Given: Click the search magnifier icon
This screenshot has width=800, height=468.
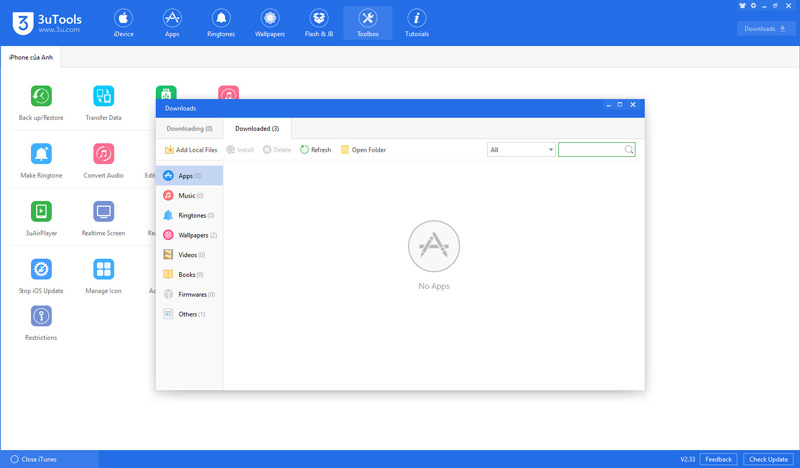Looking at the screenshot, I should tap(629, 150).
